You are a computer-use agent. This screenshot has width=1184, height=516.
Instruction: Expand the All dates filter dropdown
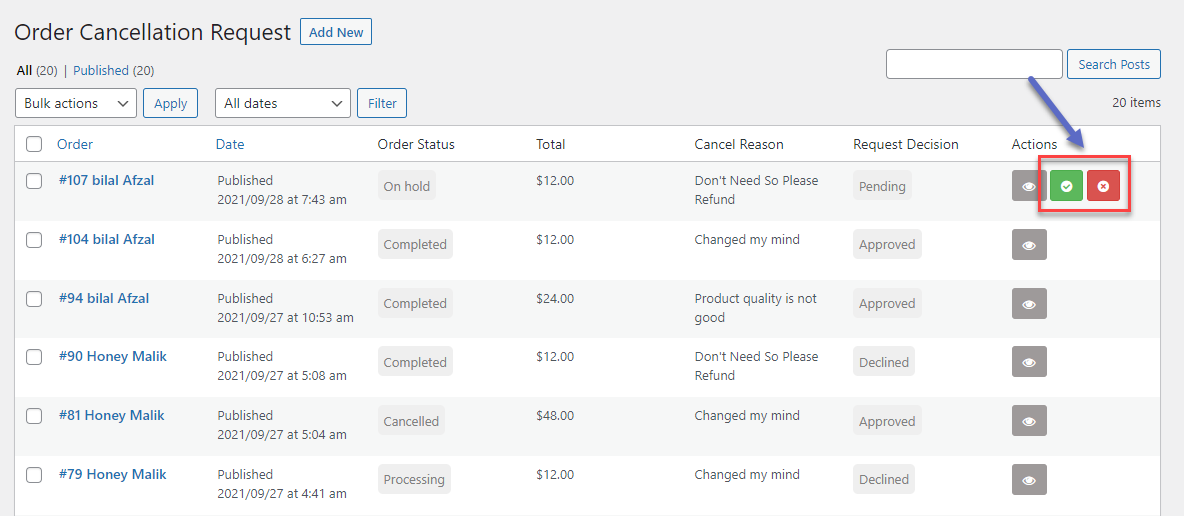(x=282, y=103)
